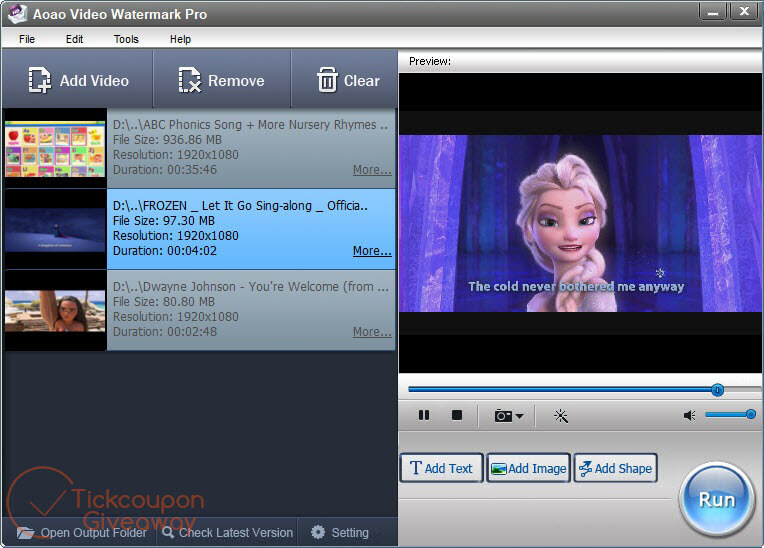
Task: Add an image watermark
Action: (x=529, y=468)
